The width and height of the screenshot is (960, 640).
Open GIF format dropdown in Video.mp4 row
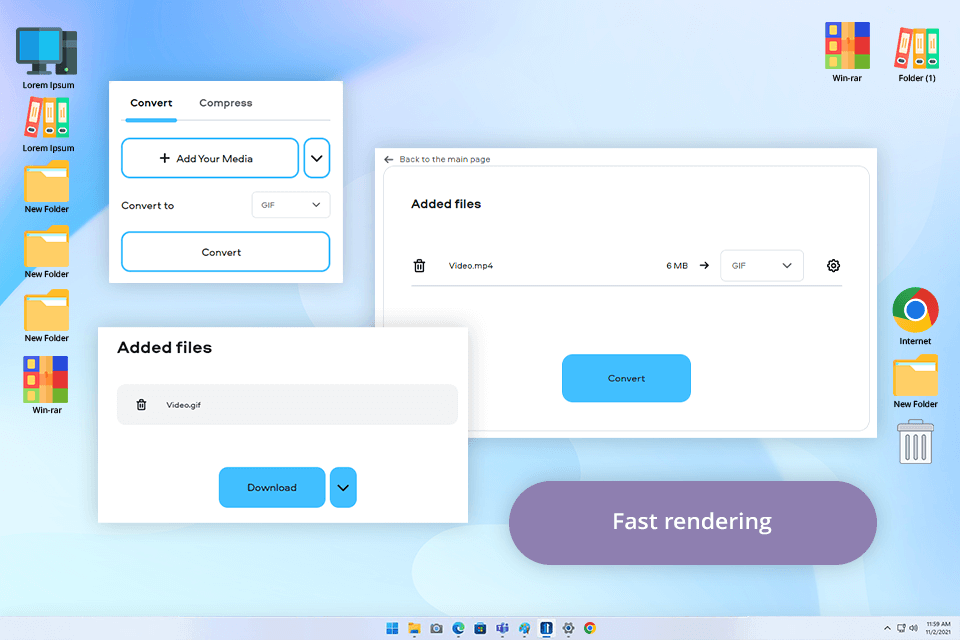[762, 265]
